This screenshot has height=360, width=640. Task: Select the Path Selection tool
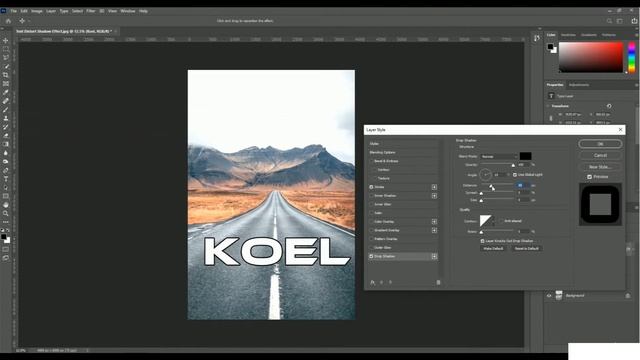tap(6, 187)
